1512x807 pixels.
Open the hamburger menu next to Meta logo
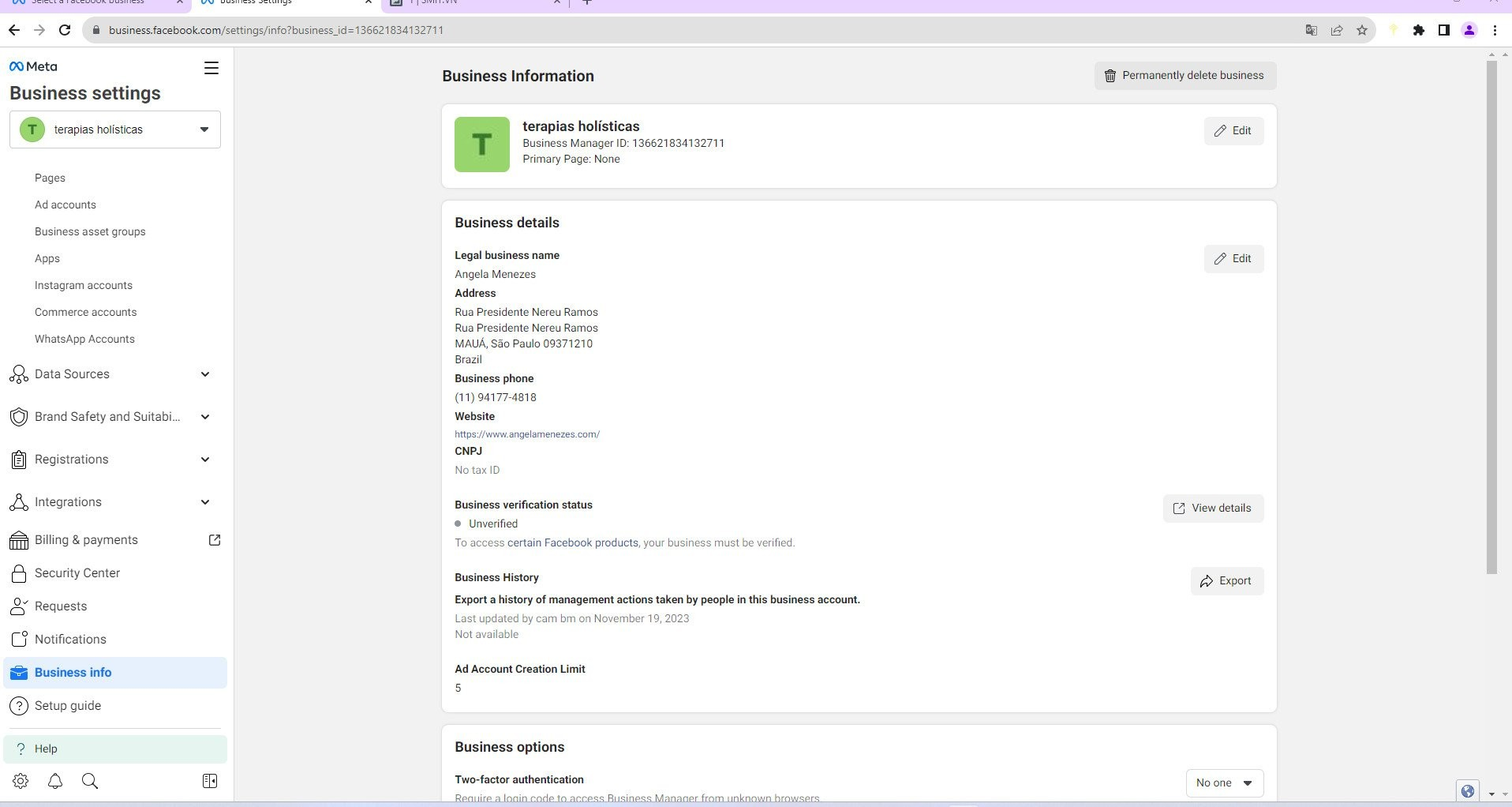(x=211, y=68)
